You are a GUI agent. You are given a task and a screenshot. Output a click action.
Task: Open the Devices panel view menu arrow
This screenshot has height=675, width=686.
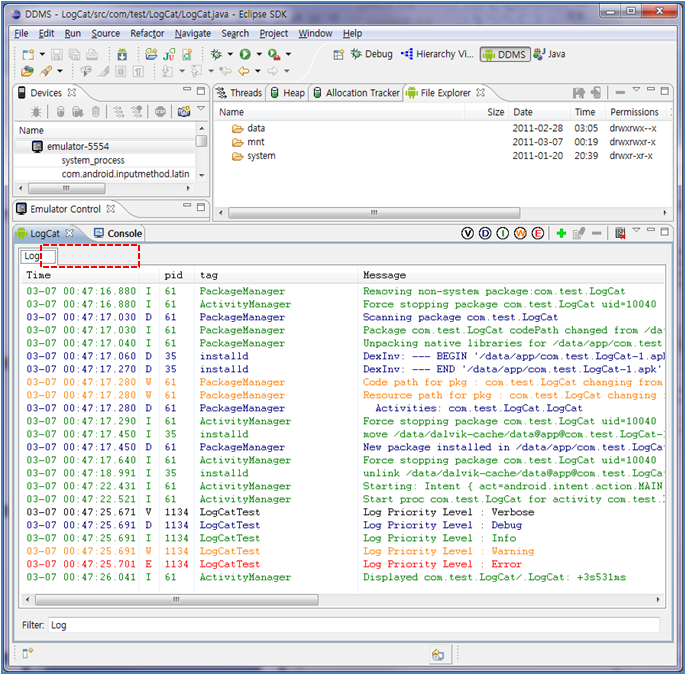(201, 110)
